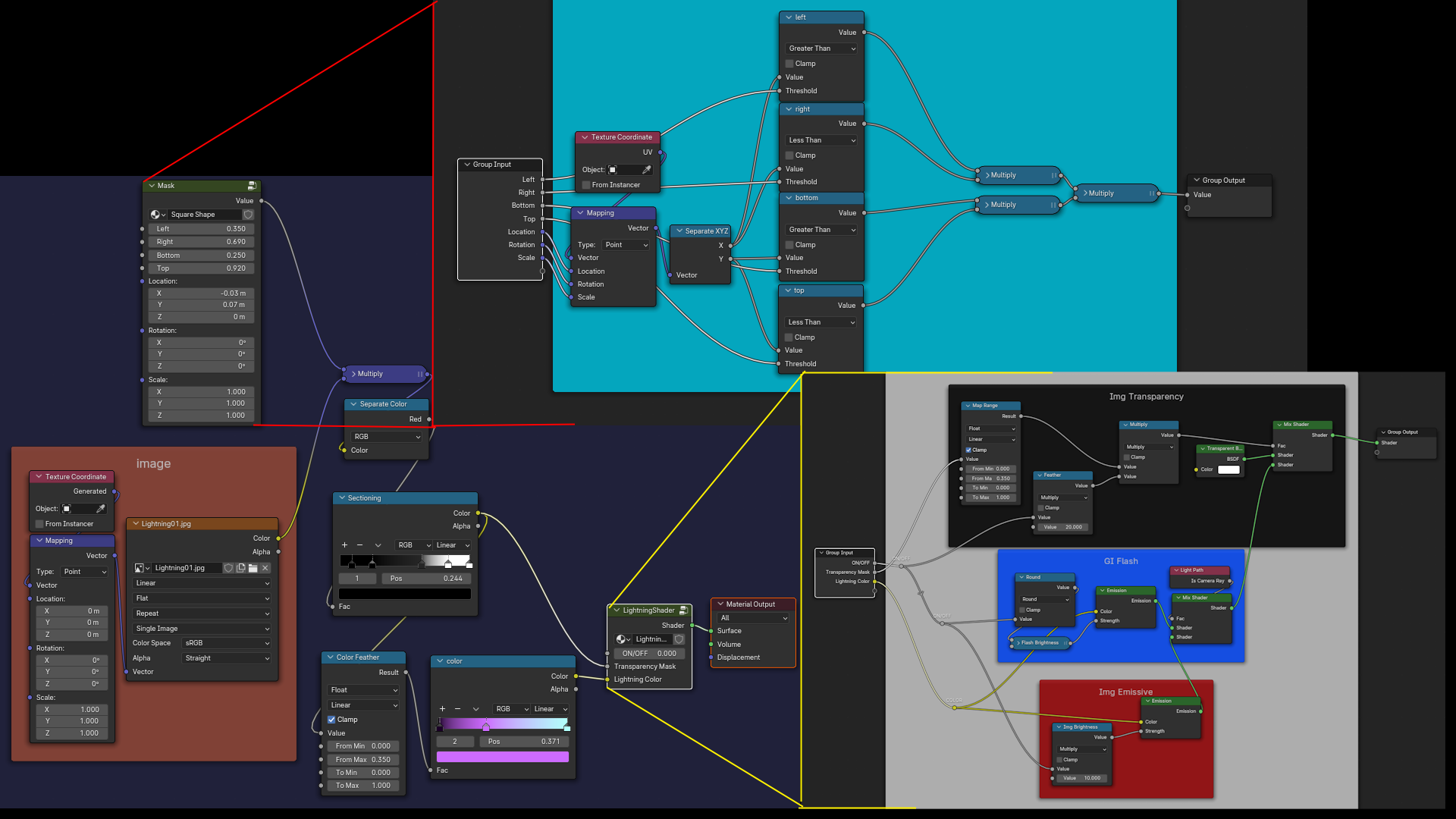The height and width of the screenshot is (819, 1456).
Task: Open the sRGB Color Space dropdown
Action: (227, 643)
